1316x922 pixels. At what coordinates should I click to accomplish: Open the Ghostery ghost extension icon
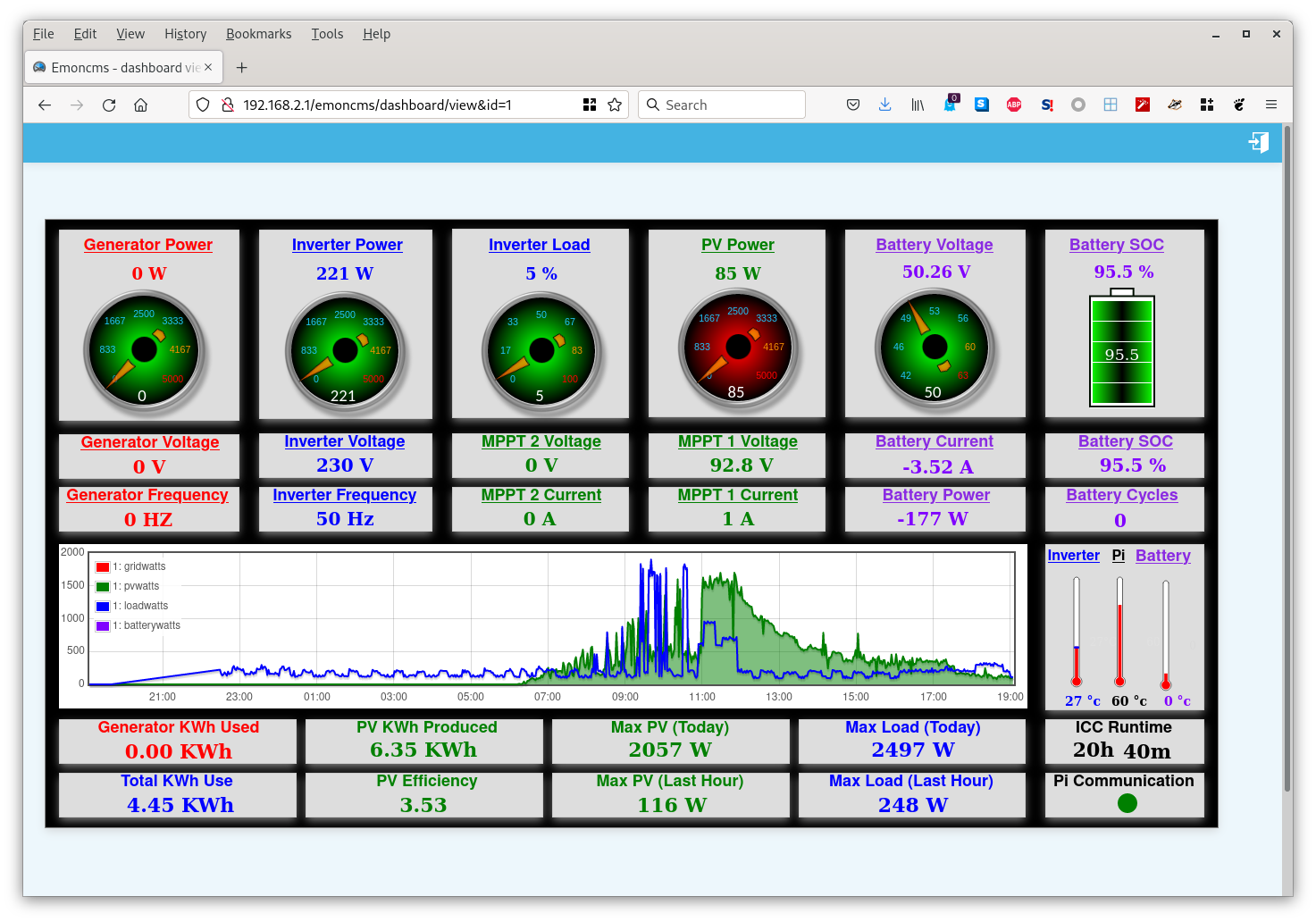[x=950, y=105]
